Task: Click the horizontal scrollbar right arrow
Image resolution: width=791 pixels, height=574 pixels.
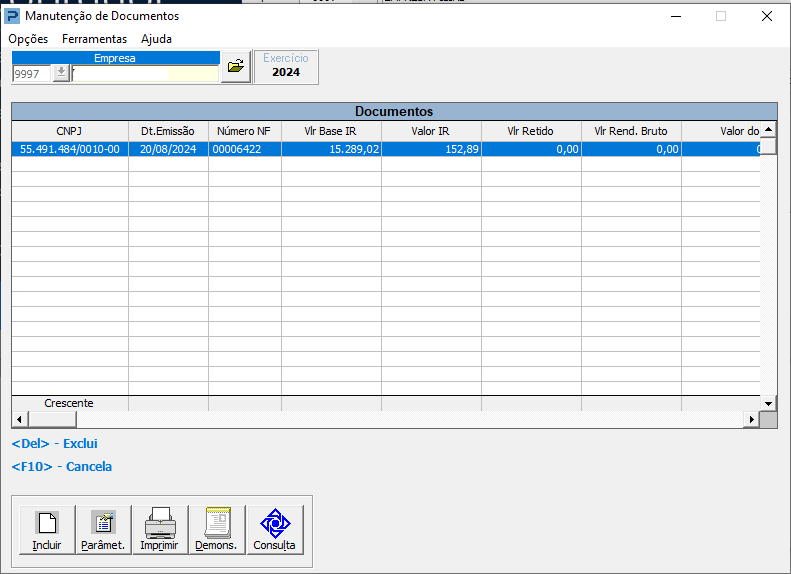Action: (752, 419)
